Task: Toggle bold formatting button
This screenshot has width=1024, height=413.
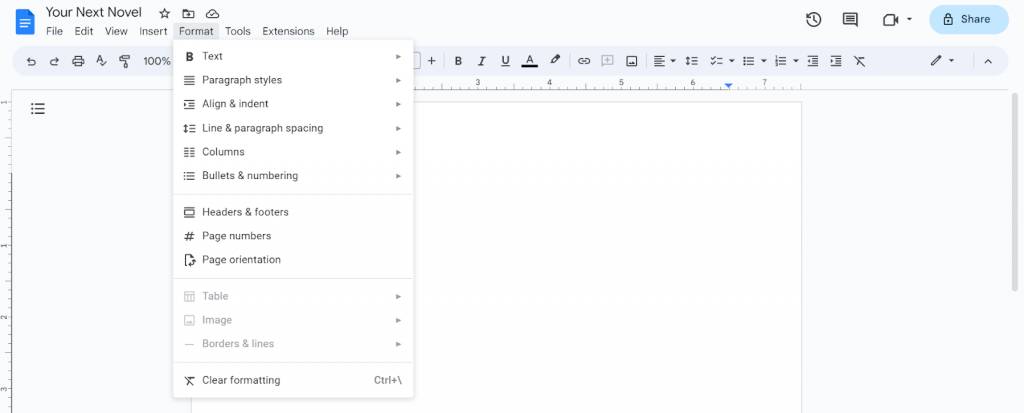Action: click(458, 61)
